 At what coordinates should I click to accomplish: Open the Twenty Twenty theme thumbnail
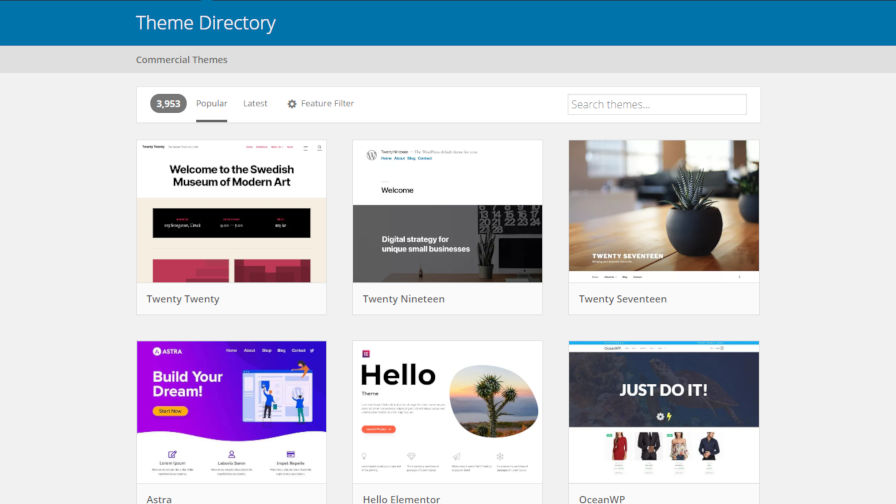point(231,211)
